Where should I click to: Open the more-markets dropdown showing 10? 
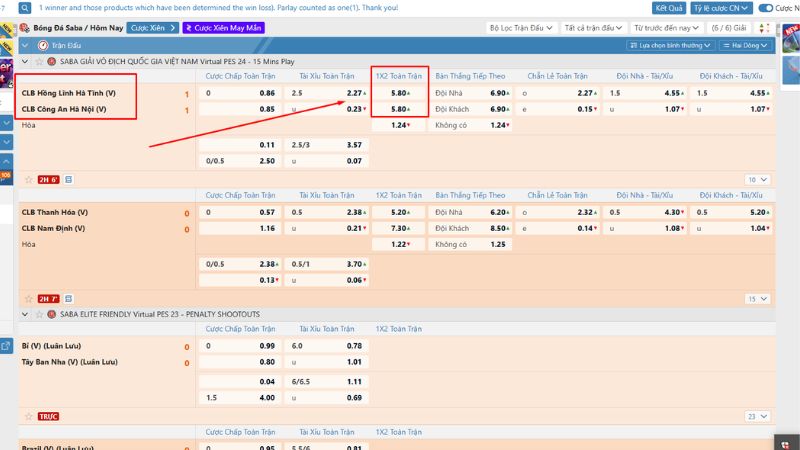[757, 180]
